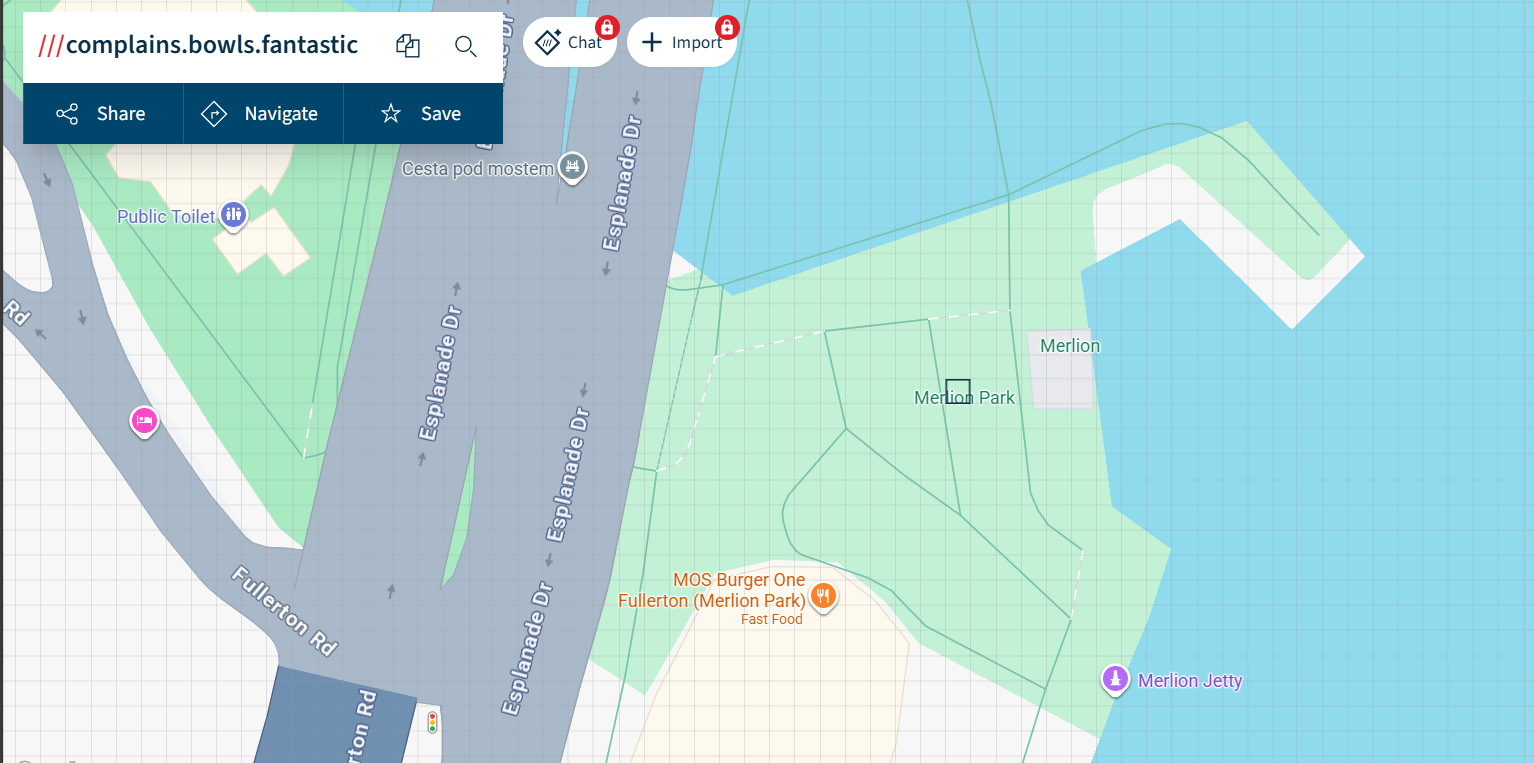This screenshot has width=1534, height=763.
Task: Click the selected grid square in Merlion Park
Action: (x=958, y=391)
